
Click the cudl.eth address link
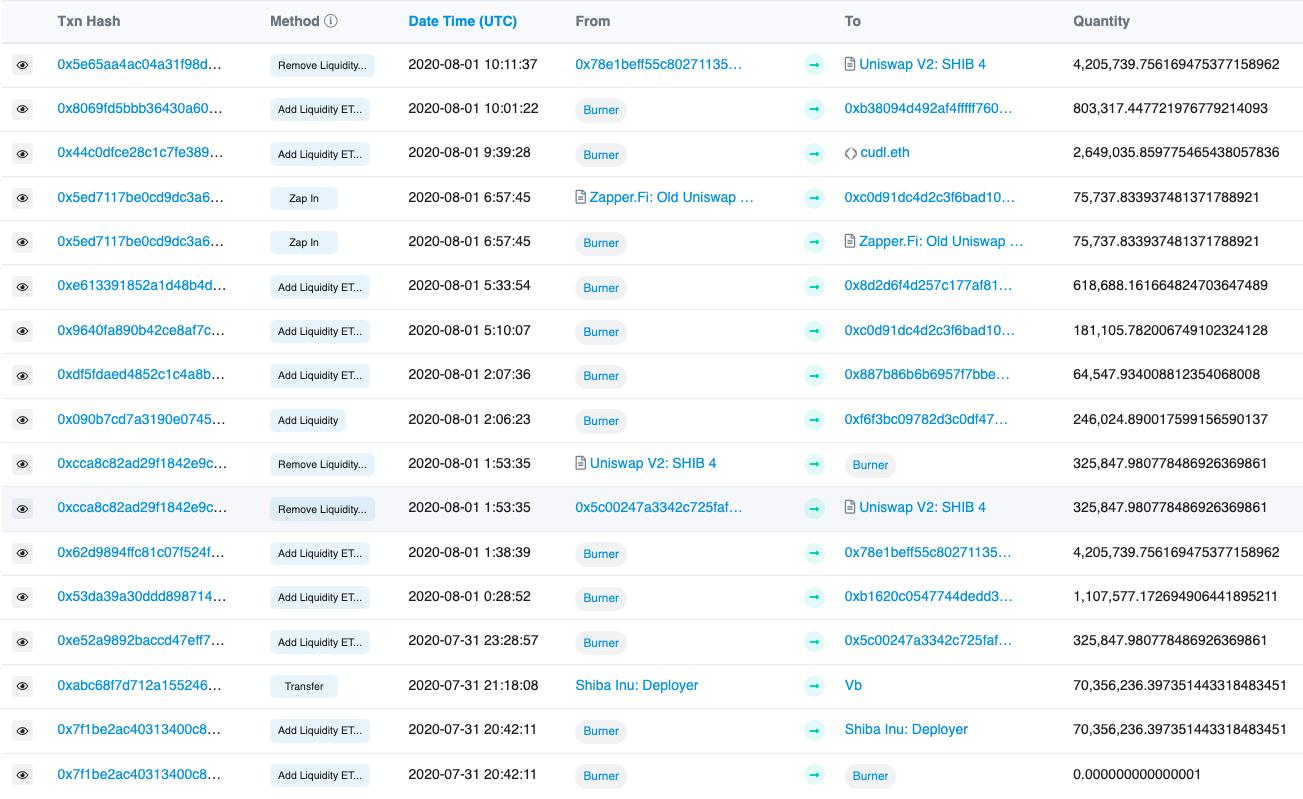[x=885, y=153]
